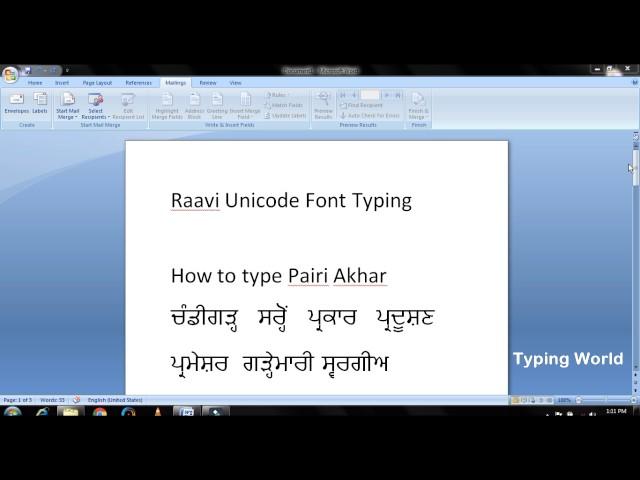This screenshot has height=480, width=640.
Task: Click the 'Raavi Unicode Font Typing' heading
Action: (x=291, y=200)
